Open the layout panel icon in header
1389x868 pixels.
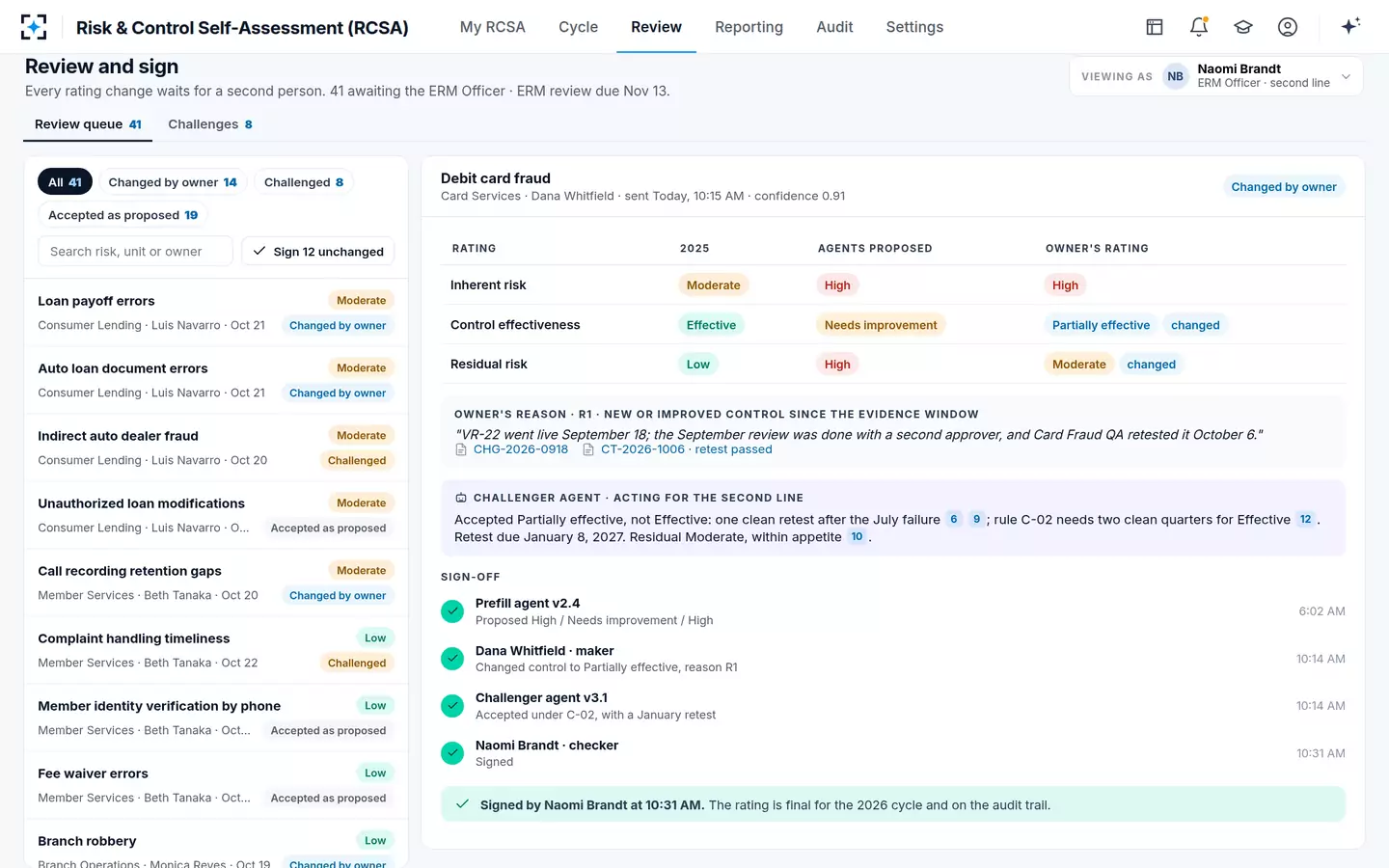tap(1155, 27)
